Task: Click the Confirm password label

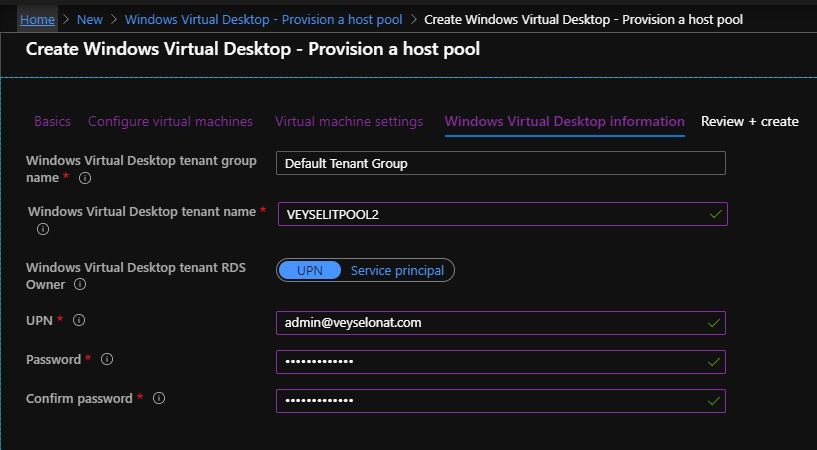Action: coord(79,398)
